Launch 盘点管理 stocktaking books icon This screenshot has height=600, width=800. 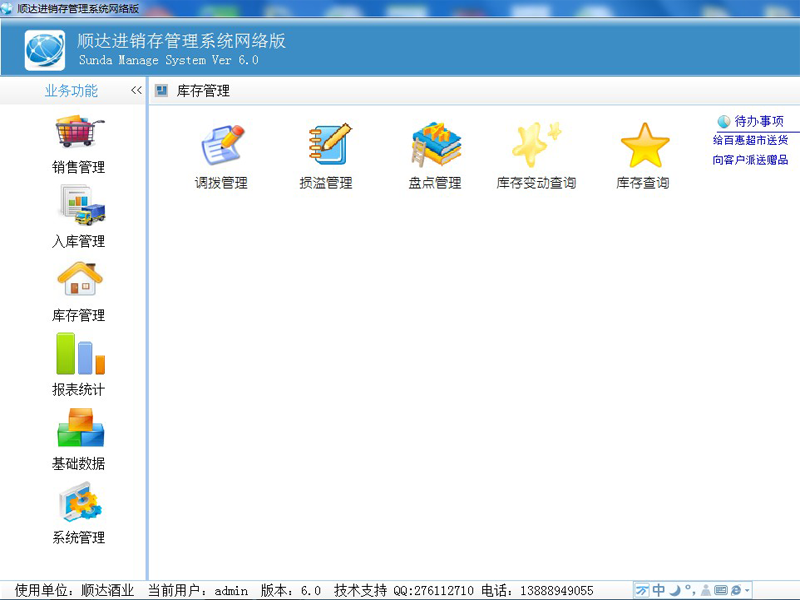point(435,146)
